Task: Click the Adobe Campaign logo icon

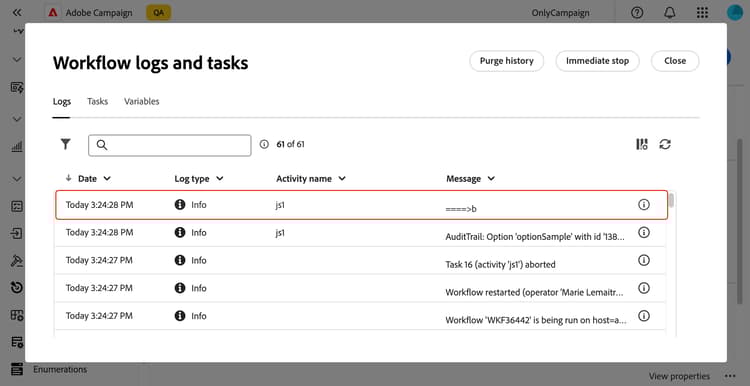Action: [53, 13]
